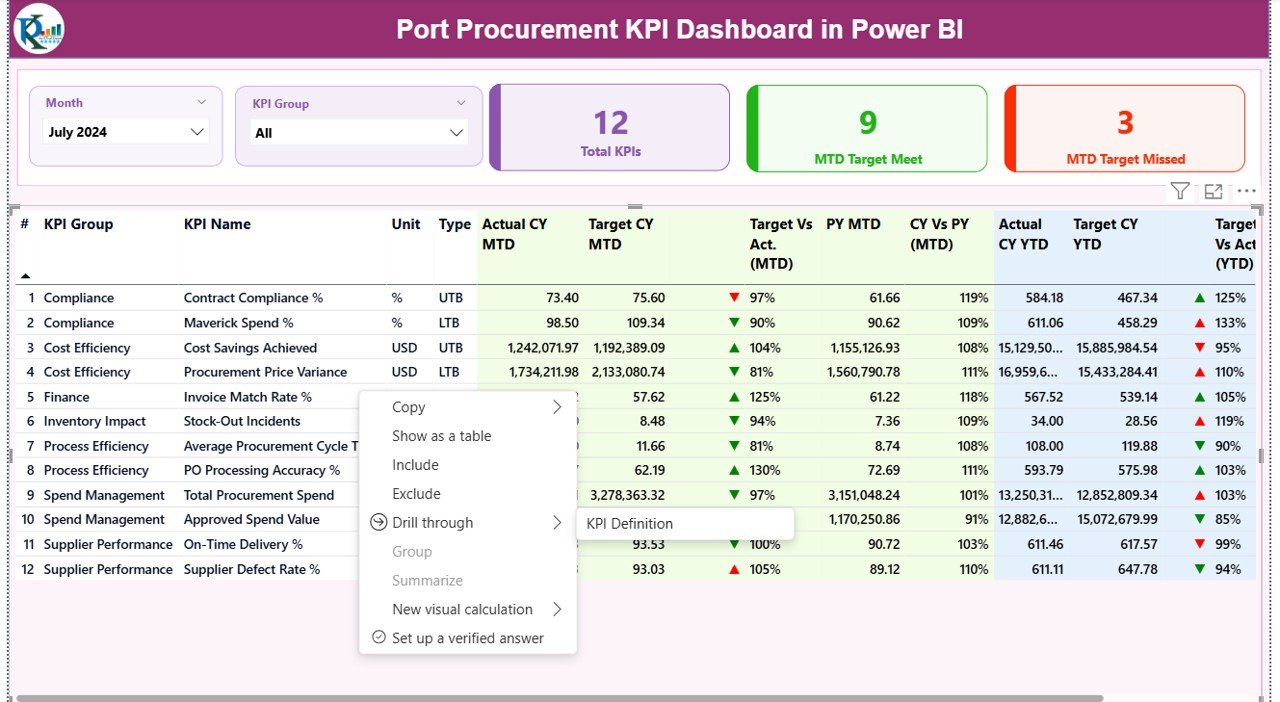Click the filter funnel icon above table
Screen dimensions: 1280x702
pos(1180,191)
